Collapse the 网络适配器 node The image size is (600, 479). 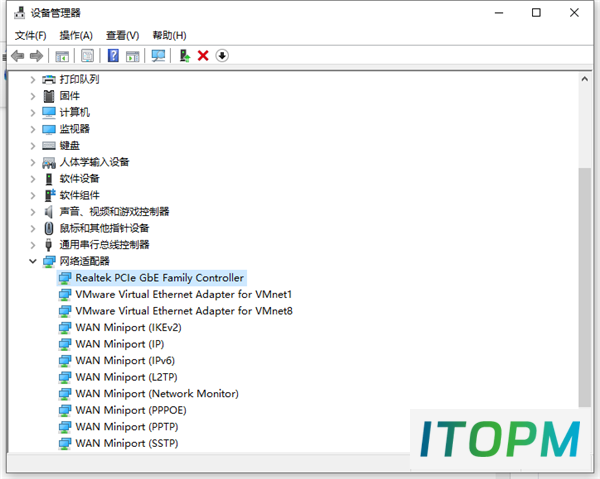pyautogui.click(x=33, y=261)
